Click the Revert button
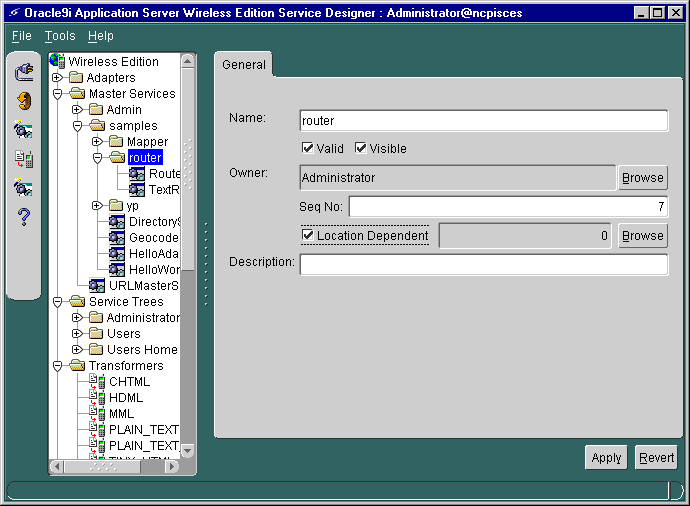This screenshot has width=690, height=506. point(656,458)
